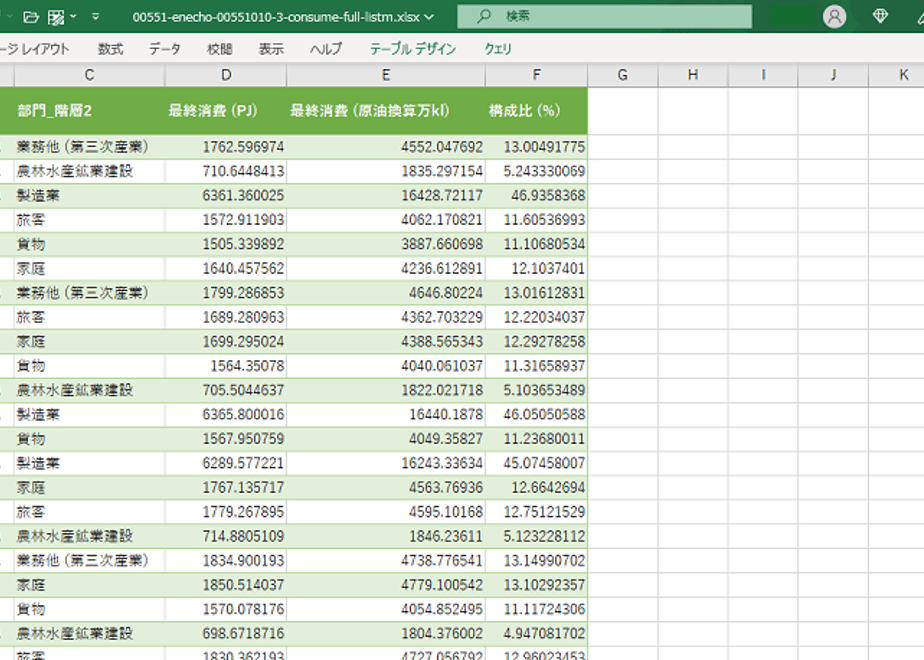The image size is (924, 660).
Task: Select cell with value 1799.286853
Action: point(226,293)
